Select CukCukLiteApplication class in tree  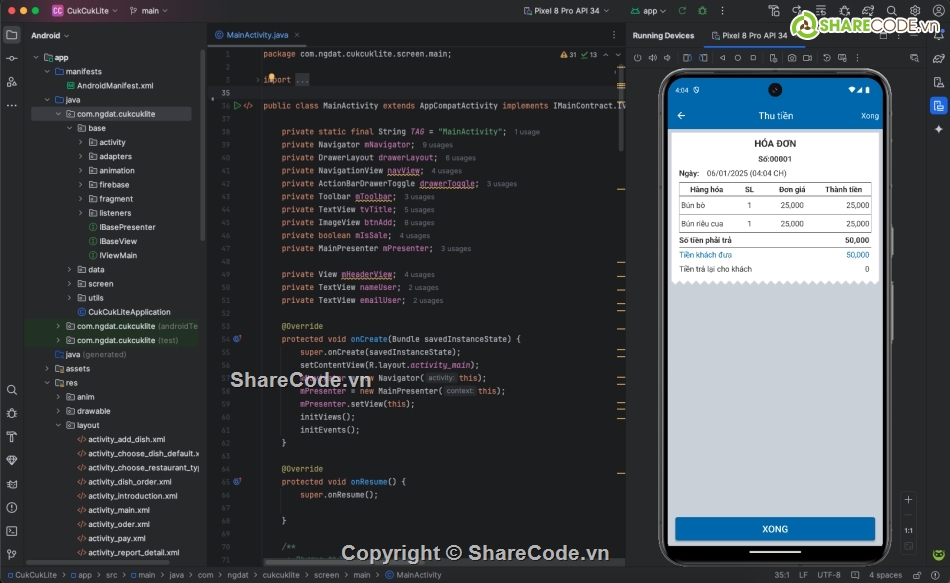coord(129,312)
